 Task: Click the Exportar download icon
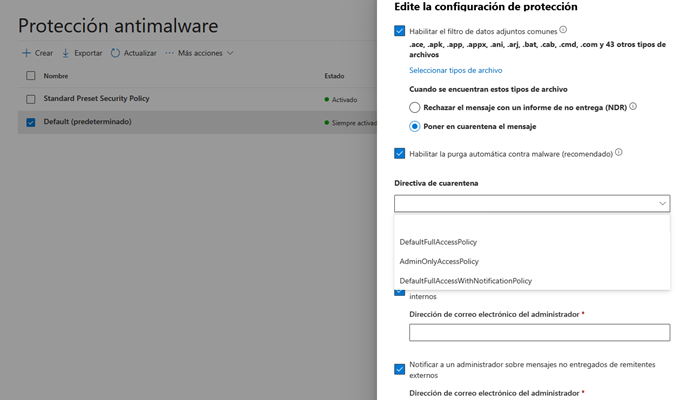66,52
